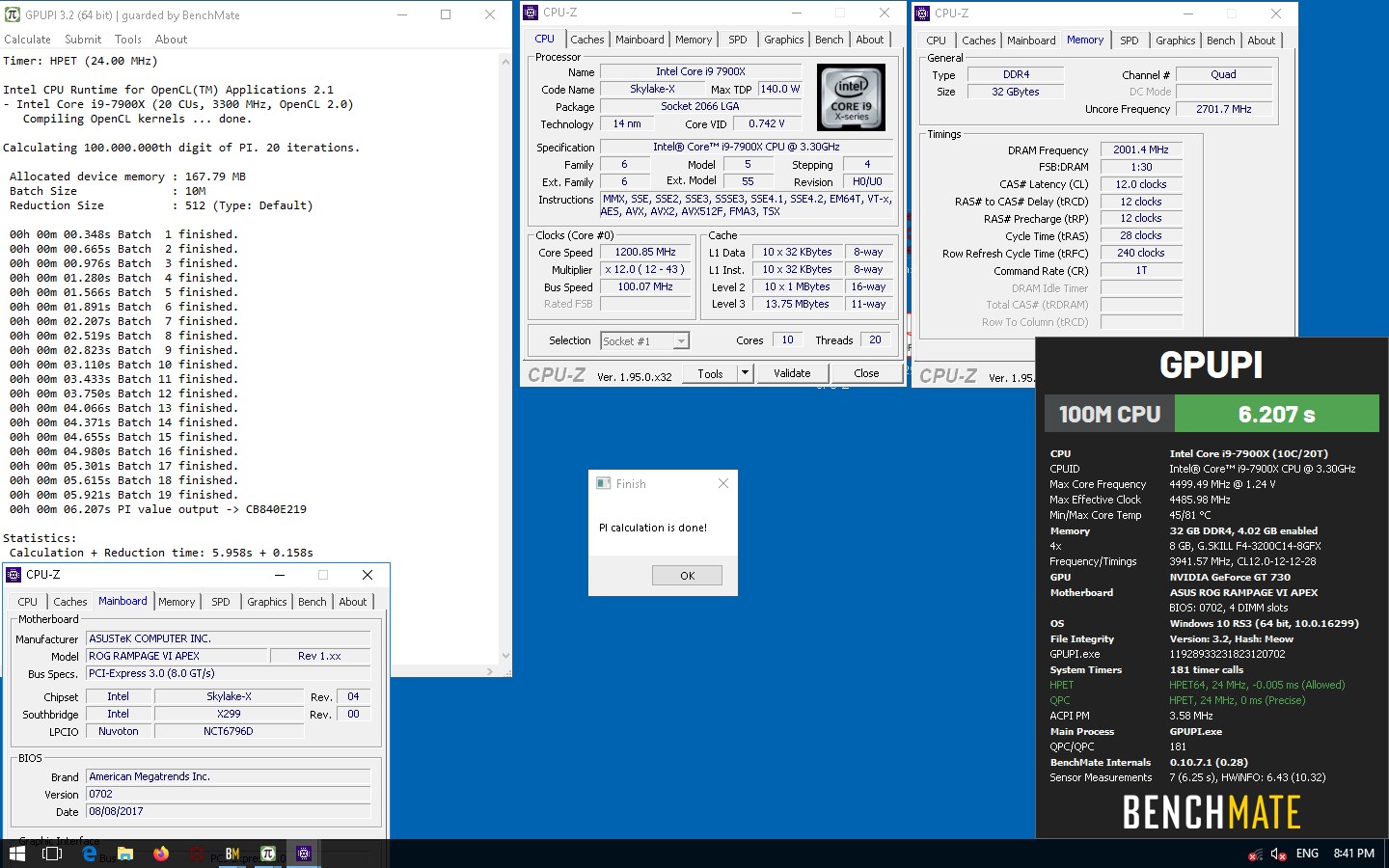Viewport: 1389px width, 868px height.
Task: Click the Intel Core i9 X-series logo
Action: pyautogui.click(x=851, y=97)
